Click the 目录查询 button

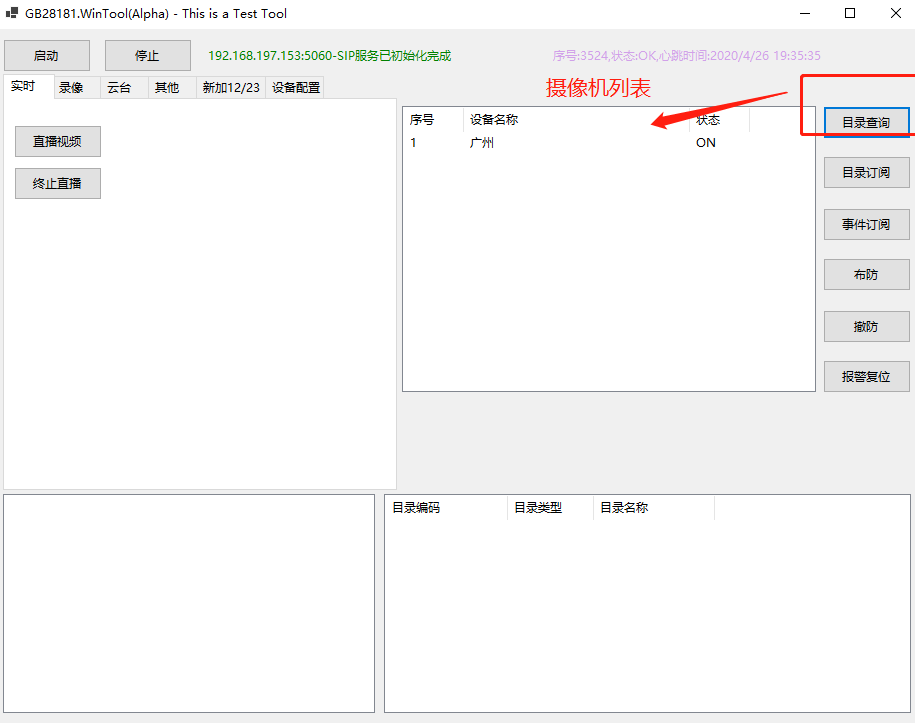[x=867, y=122]
